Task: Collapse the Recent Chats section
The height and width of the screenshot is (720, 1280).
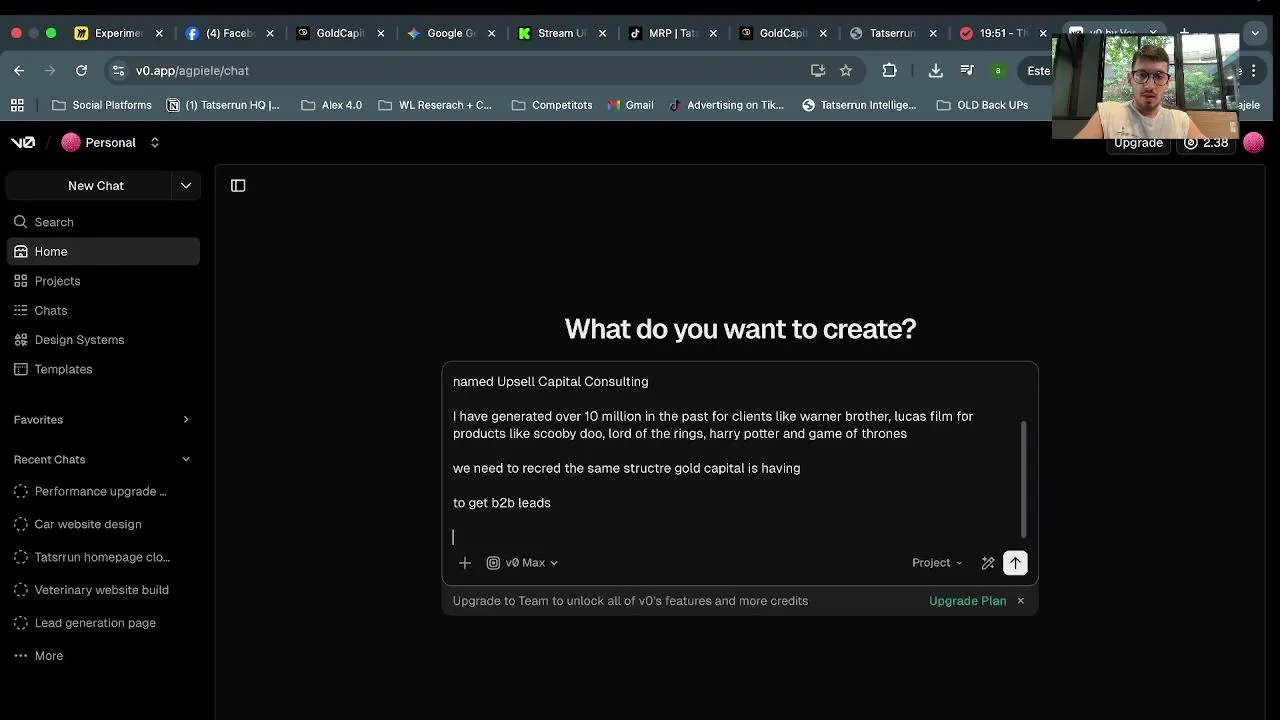Action: tap(186, 460)
